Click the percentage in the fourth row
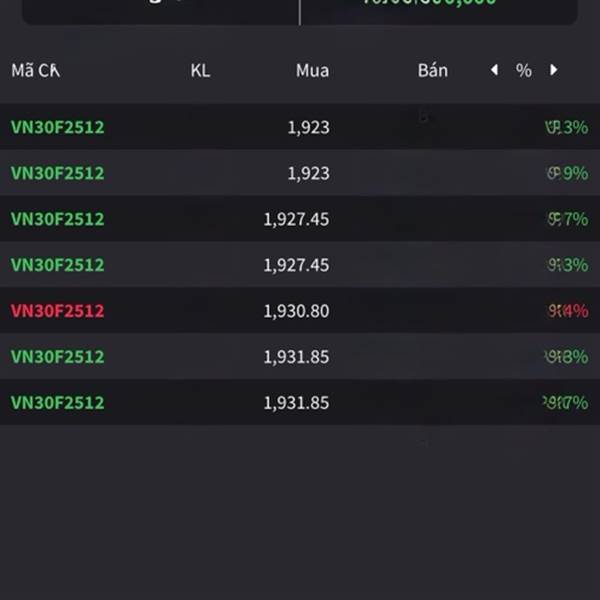The width and height of the screenshot is (600, 600). pyautogui.click(x=568, y=265)
